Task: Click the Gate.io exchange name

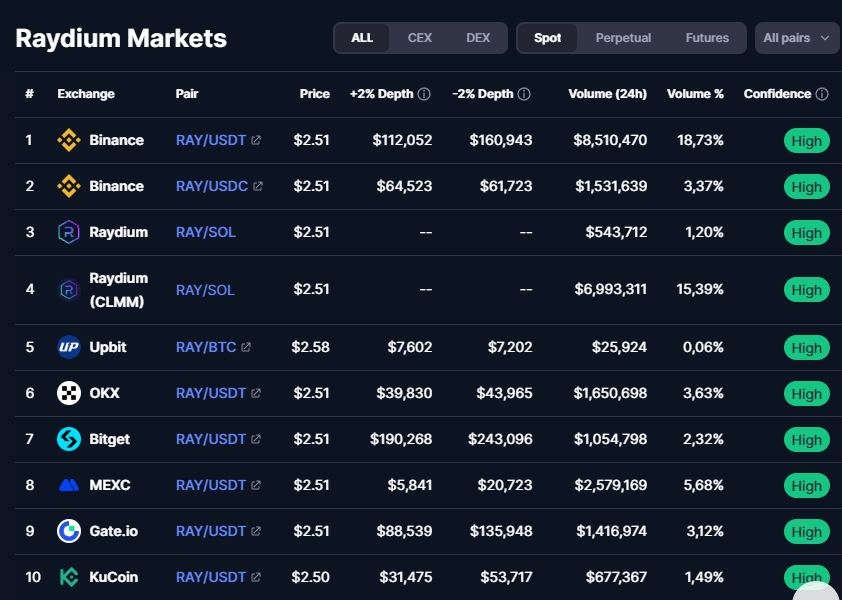Action: coord(113,531)
